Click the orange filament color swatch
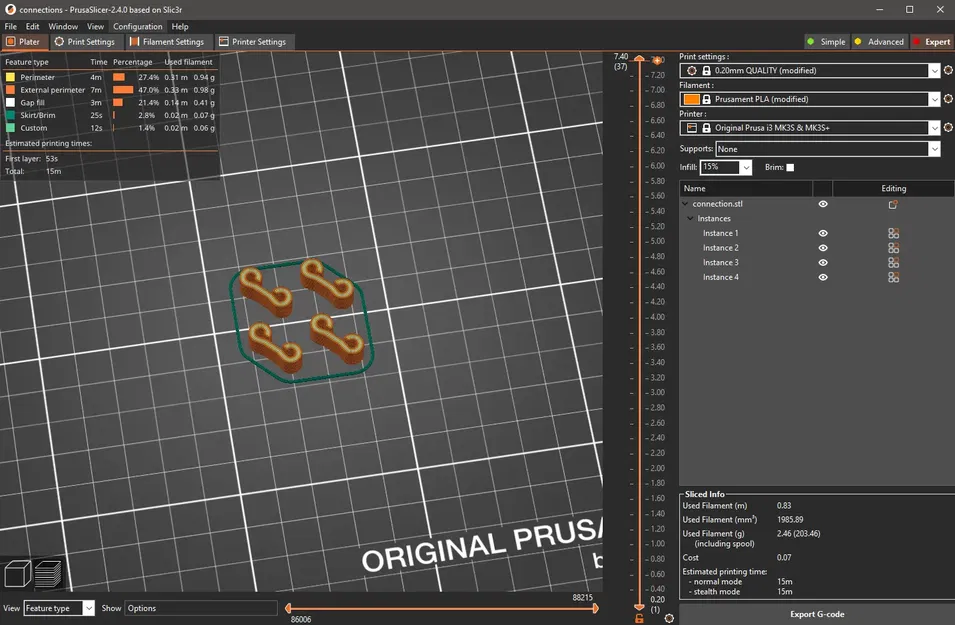955x625 pixels. [x=692, y=99]
